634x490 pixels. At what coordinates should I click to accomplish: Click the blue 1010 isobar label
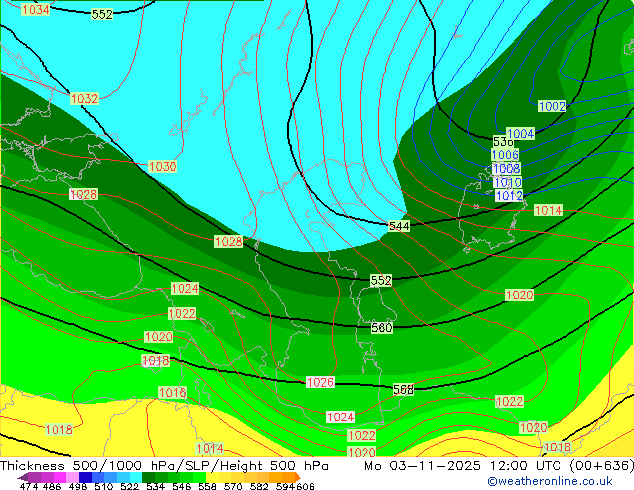[x=508, y=182]
